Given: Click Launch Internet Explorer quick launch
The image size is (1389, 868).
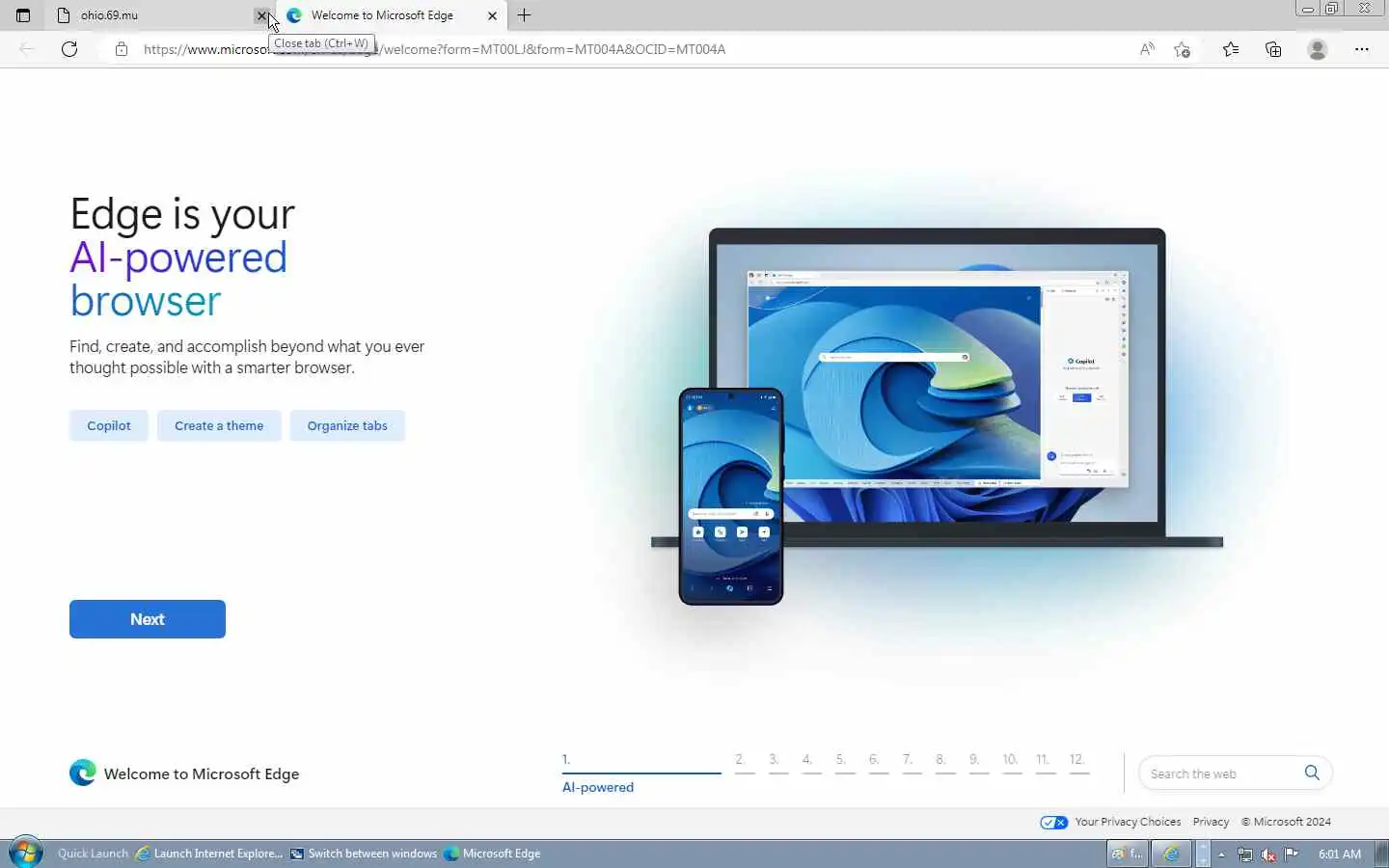Looking at the screenshot, I should pyautogui.click(x=209, y=854).
